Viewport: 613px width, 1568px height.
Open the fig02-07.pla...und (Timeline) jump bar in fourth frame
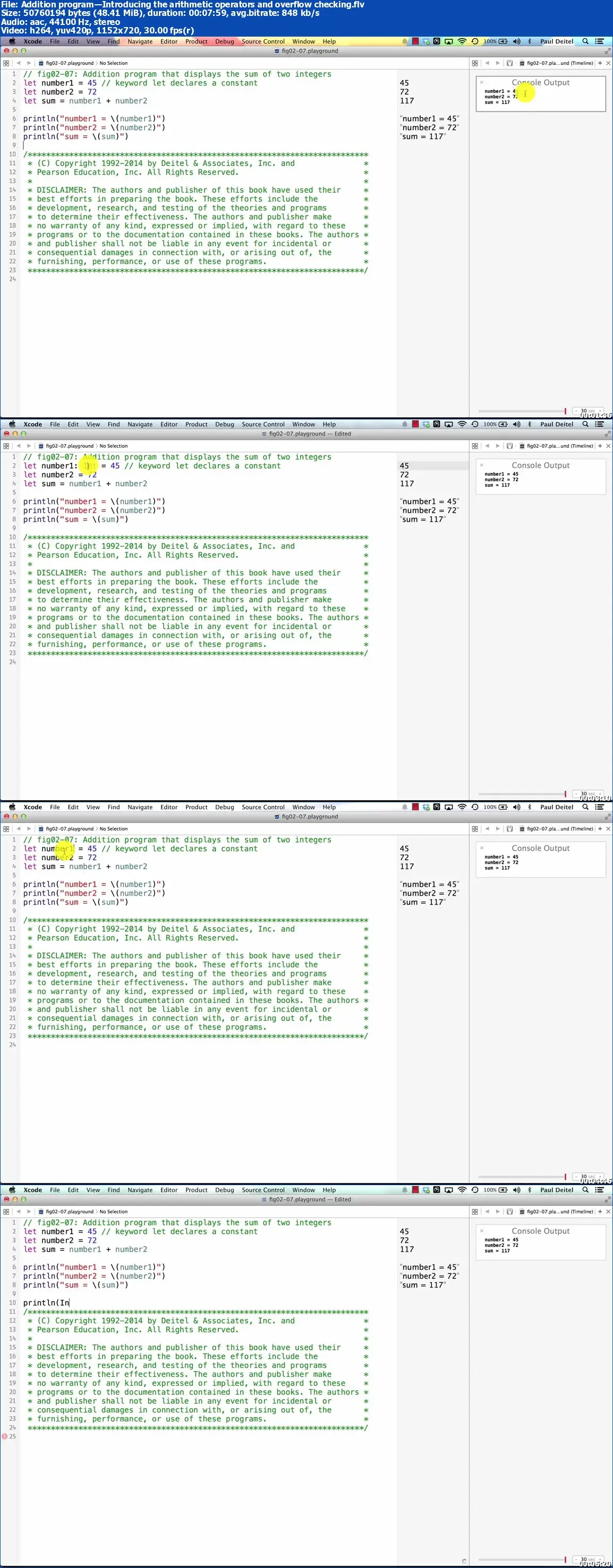tap(556, 1212)
